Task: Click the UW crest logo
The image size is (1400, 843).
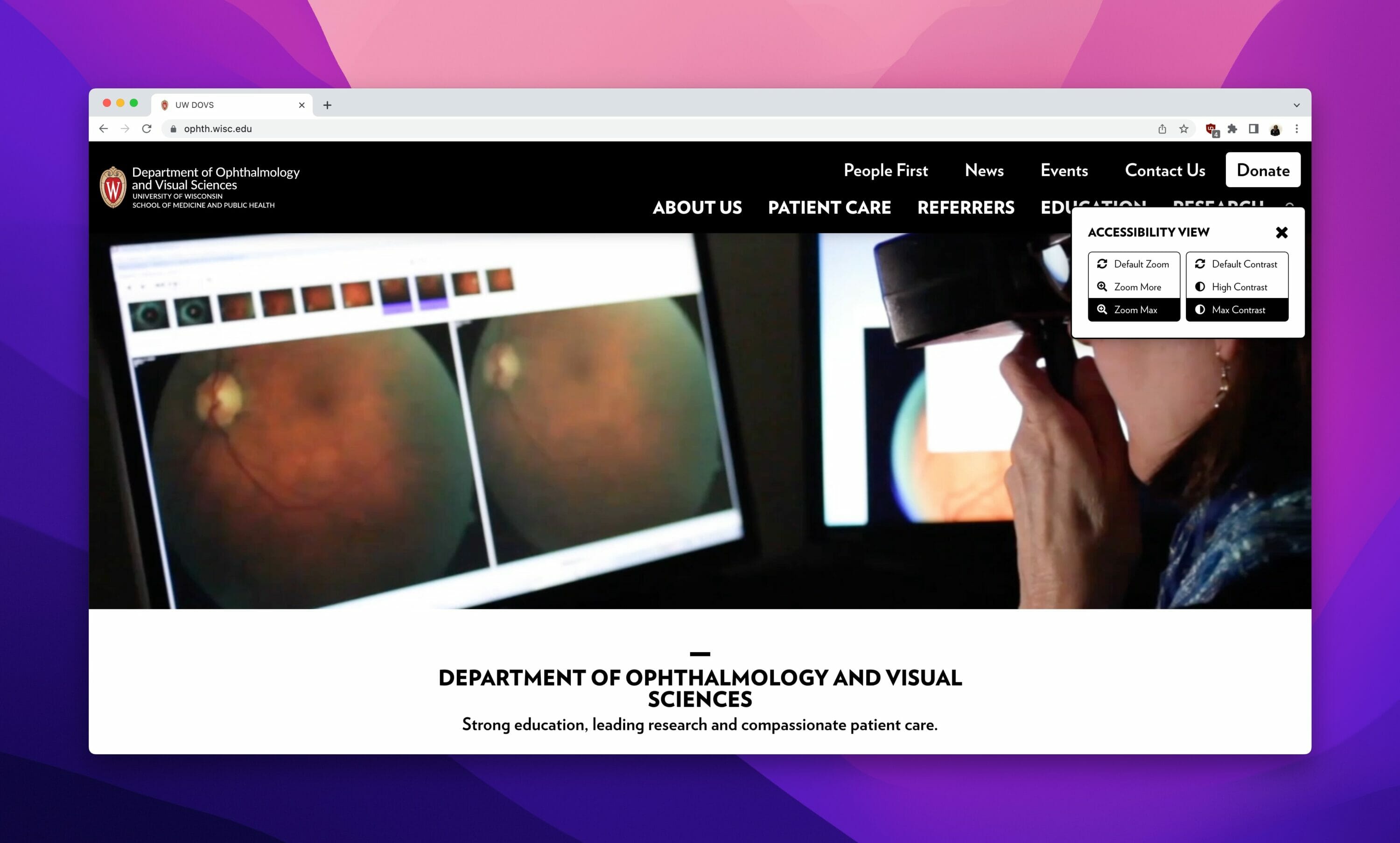Action: (x=113, y=188)
